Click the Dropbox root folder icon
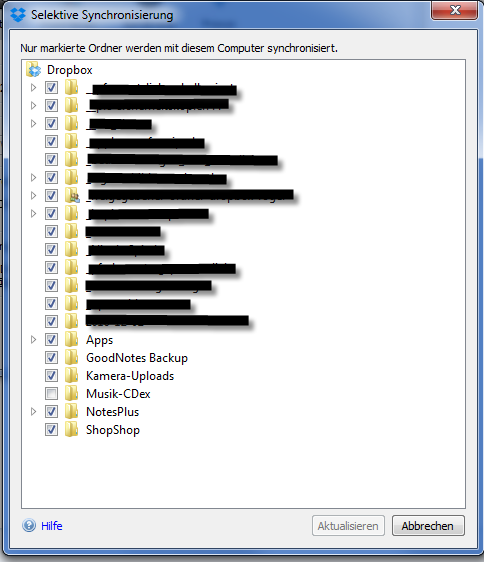The height and width of the screenshot is (562, 484). 34,70
